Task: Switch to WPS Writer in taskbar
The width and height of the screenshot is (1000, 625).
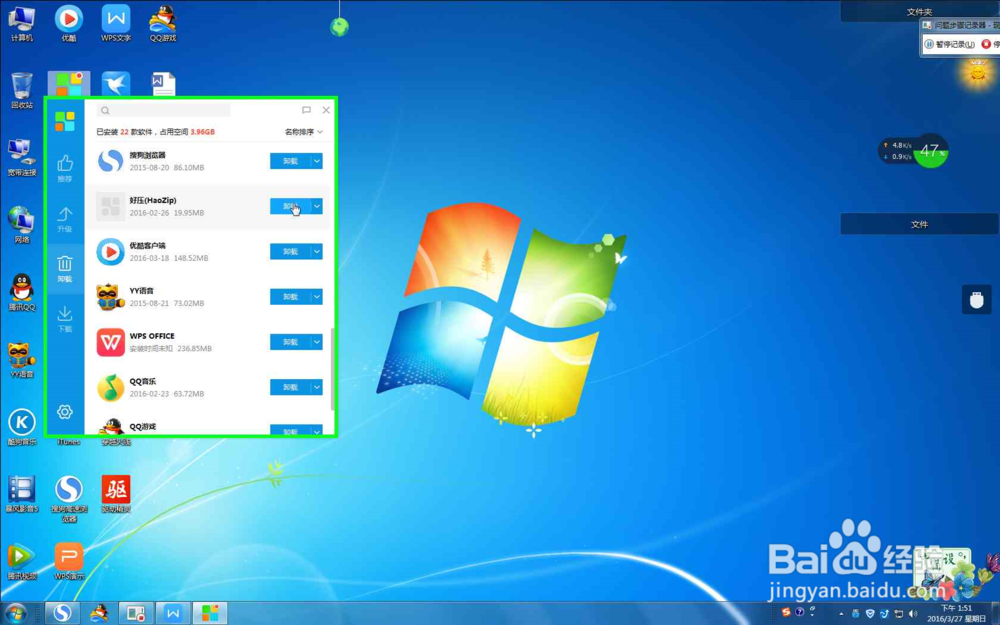Action: (173, 614)
